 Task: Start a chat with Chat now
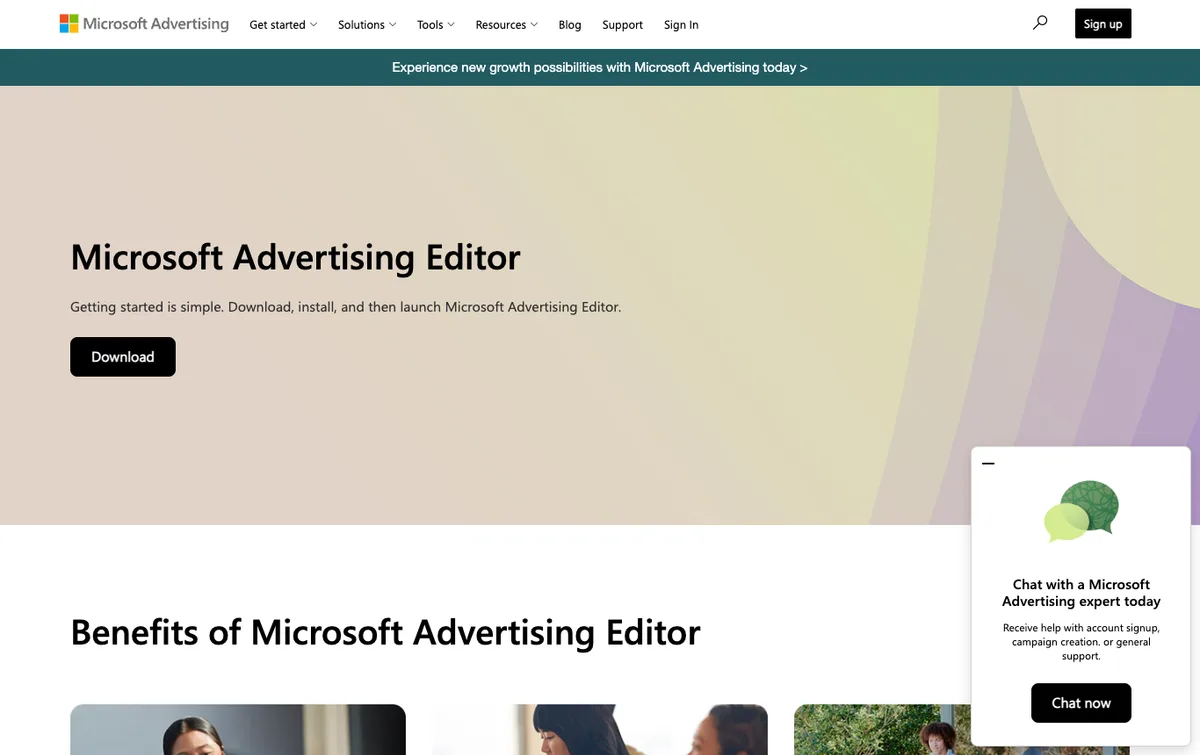click(1081, 703)
